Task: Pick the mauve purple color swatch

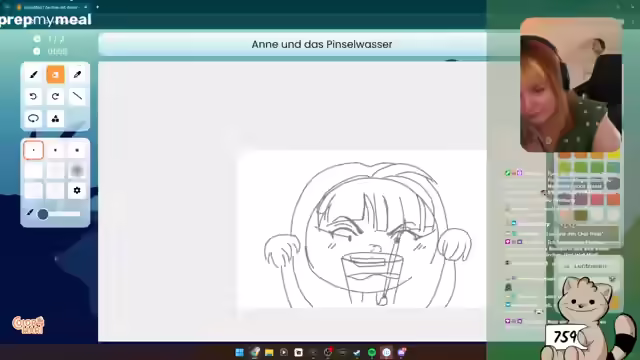Action: (x=581, y=199)
